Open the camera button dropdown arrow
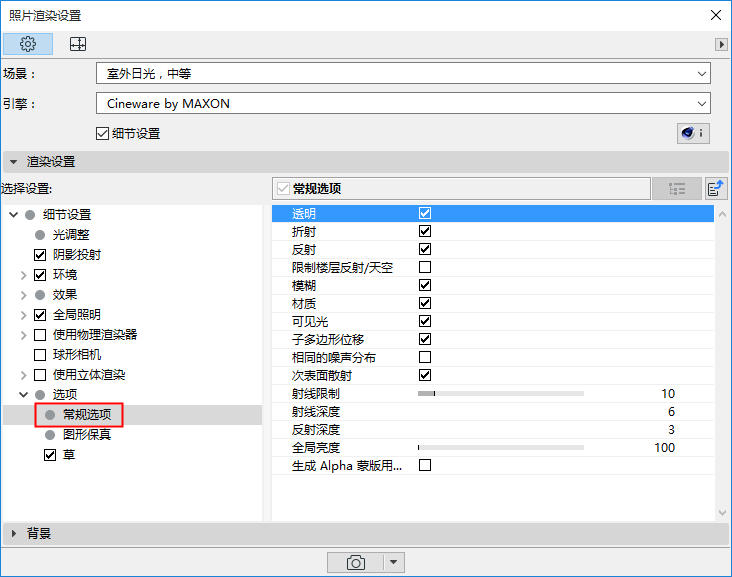 click(394, 563)
